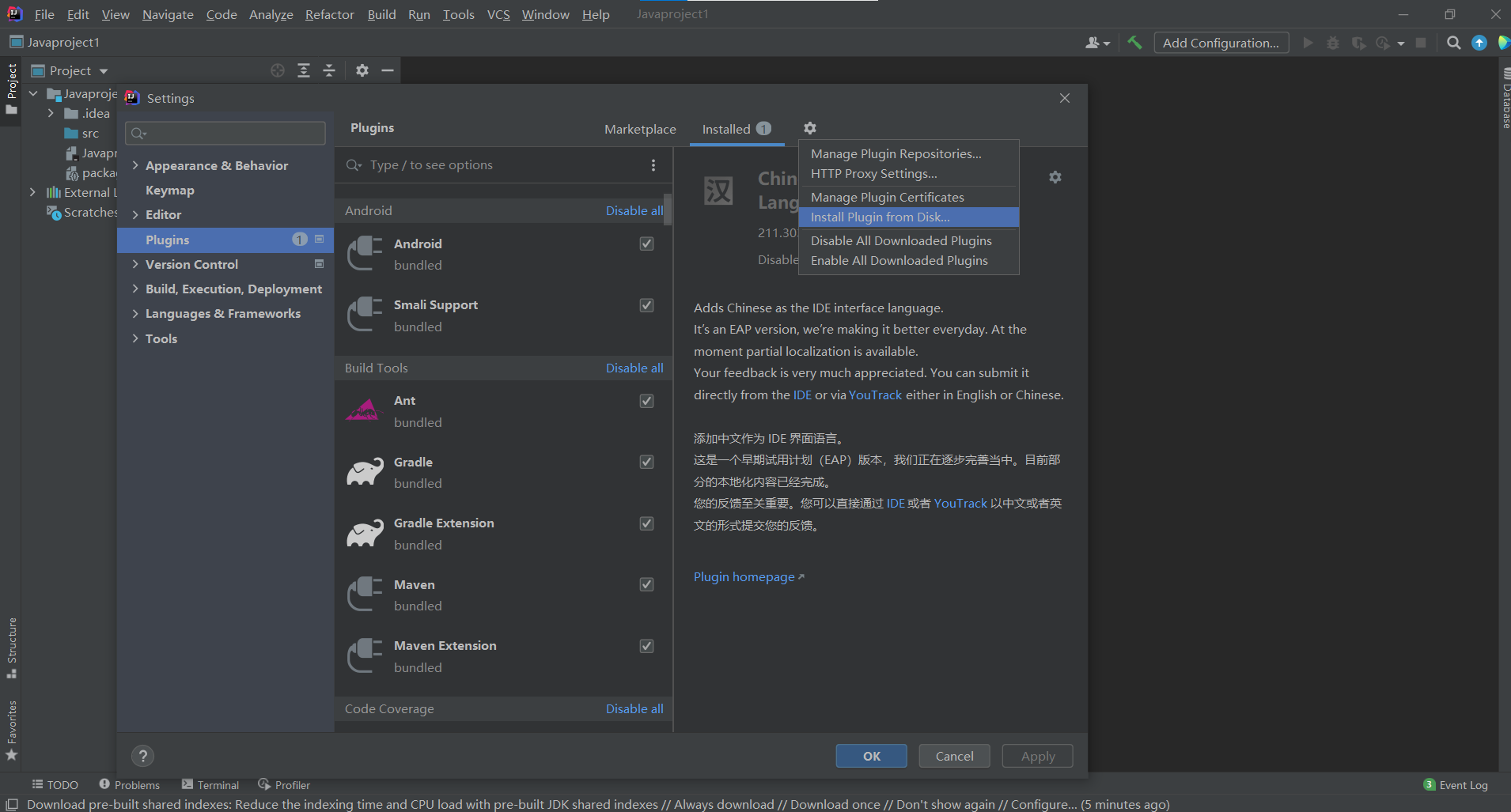
Task: Click Add Configuration... button
Action: pyautogui.click(x=1221, y=43)
